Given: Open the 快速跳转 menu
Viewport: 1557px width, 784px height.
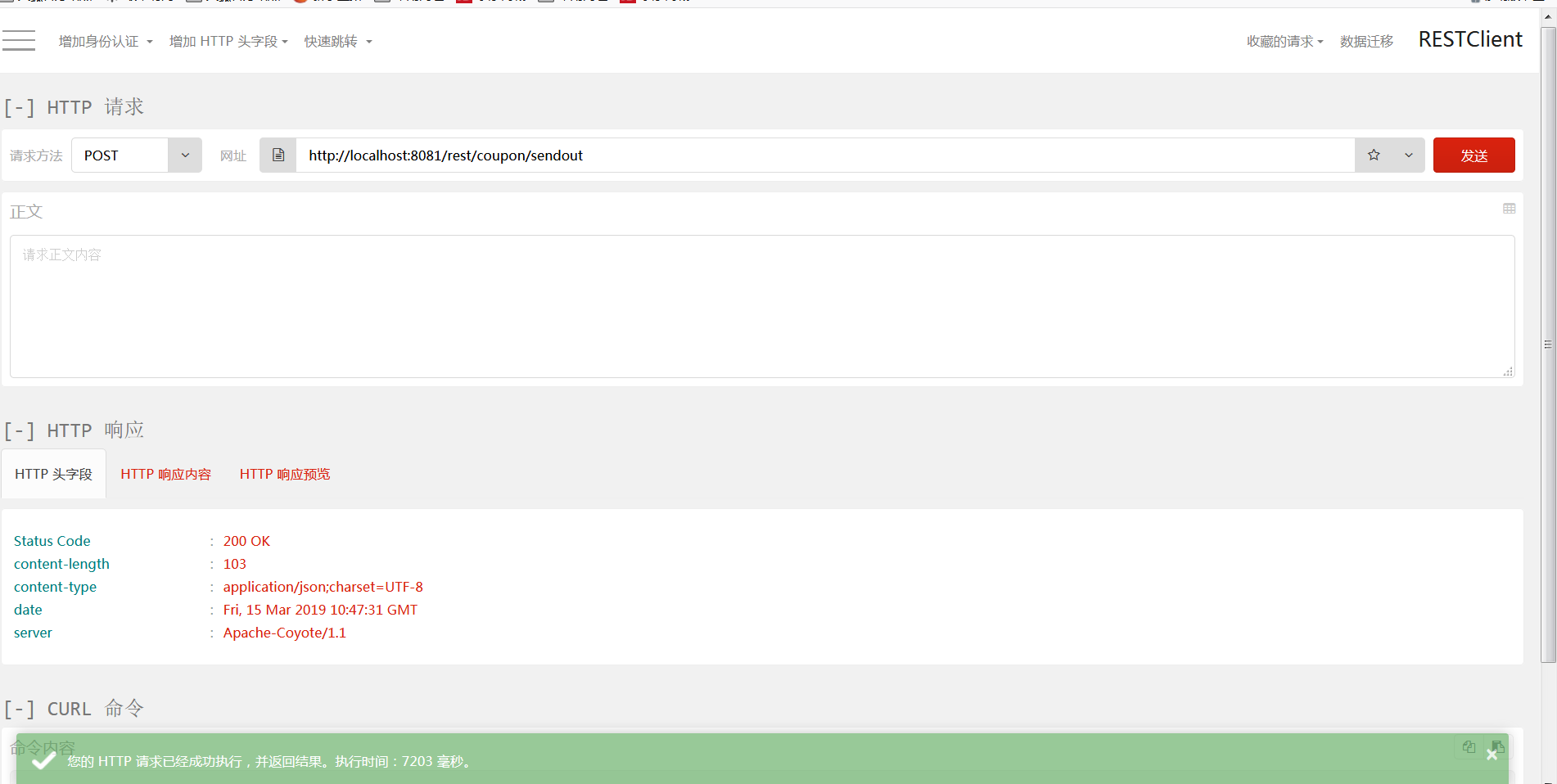Looking at the screenshot, I should click(x=338, y=41).
